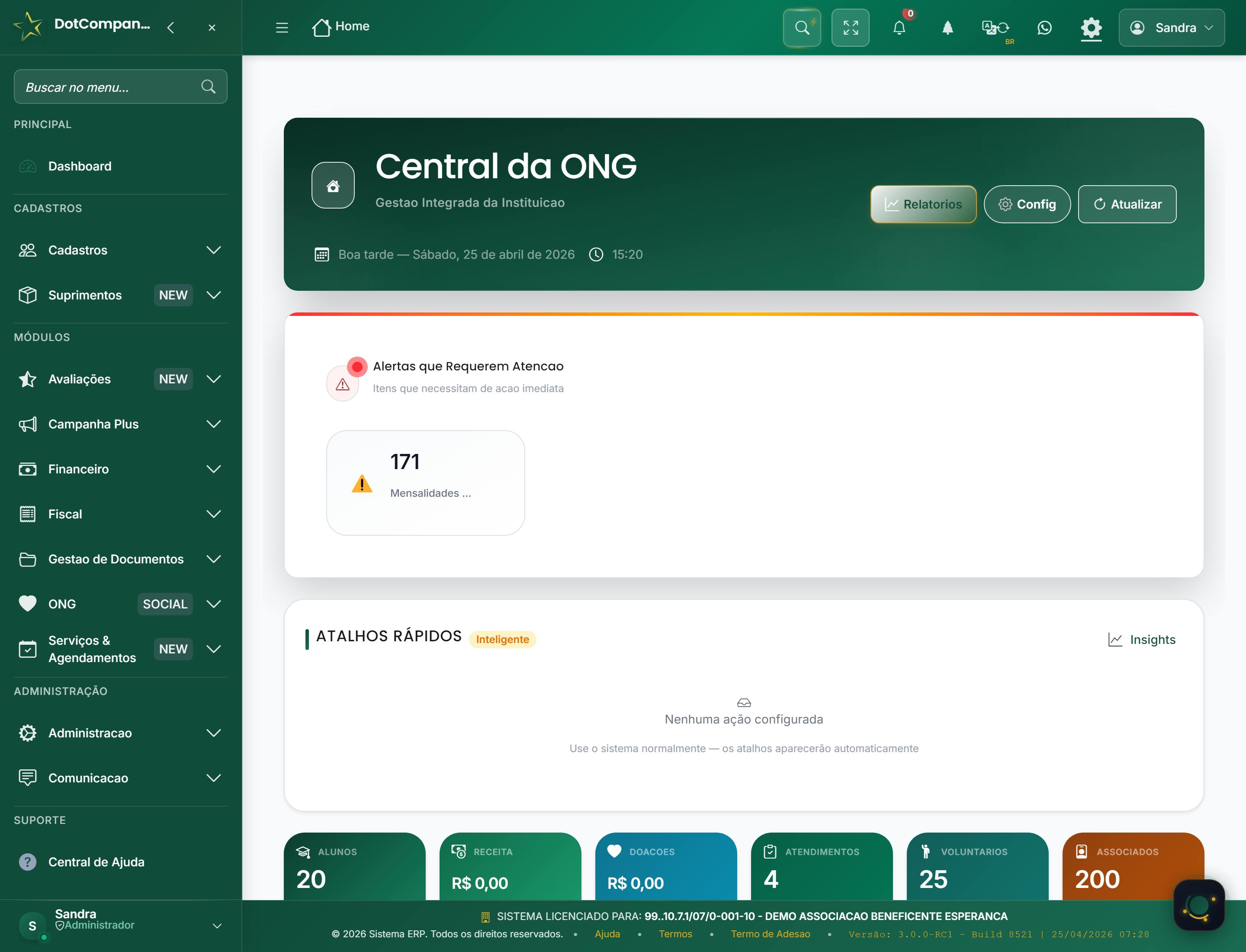Open the ALUNOS 20 stat card
The height and width of the screenshot is (952, 1246).
pos(355,866)
